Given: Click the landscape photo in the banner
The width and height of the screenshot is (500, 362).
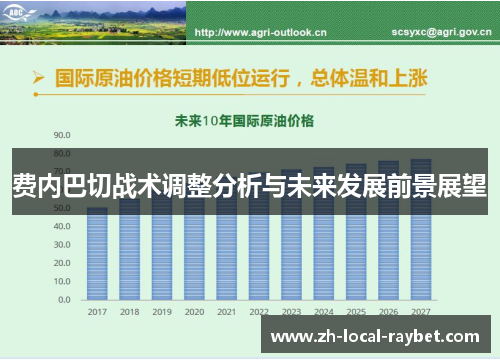Looking at the screenshot, I should [93, 23].
